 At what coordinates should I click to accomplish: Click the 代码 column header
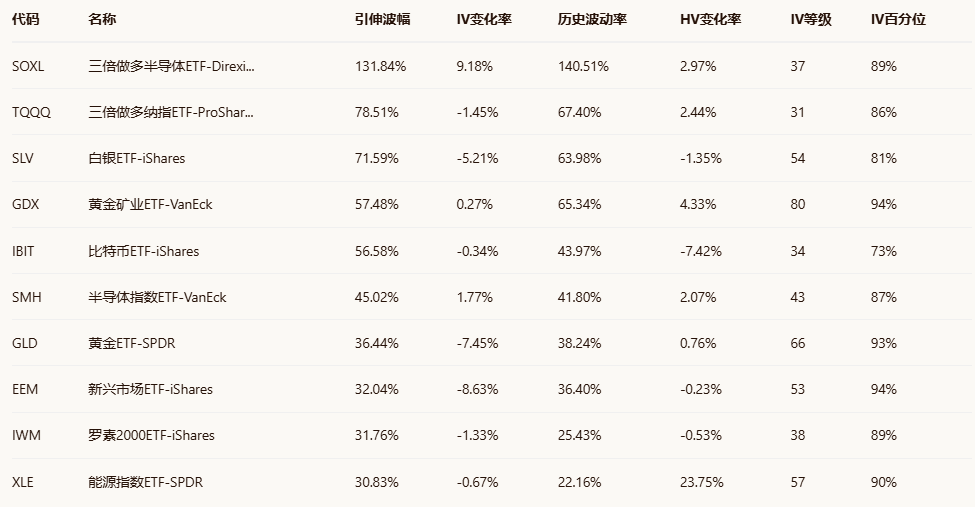pos(24,19)
